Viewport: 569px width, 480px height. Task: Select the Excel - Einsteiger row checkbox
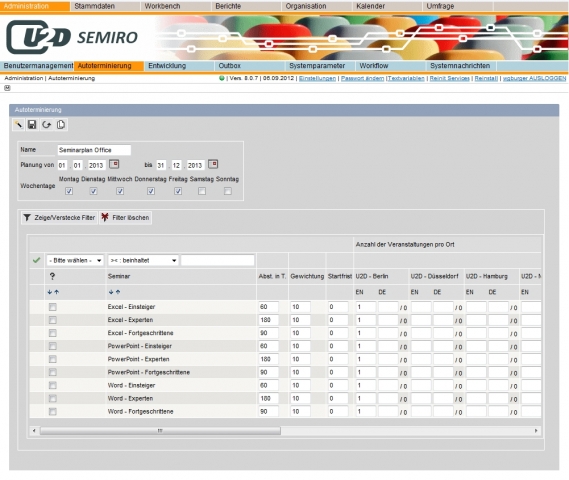point(53,307)
